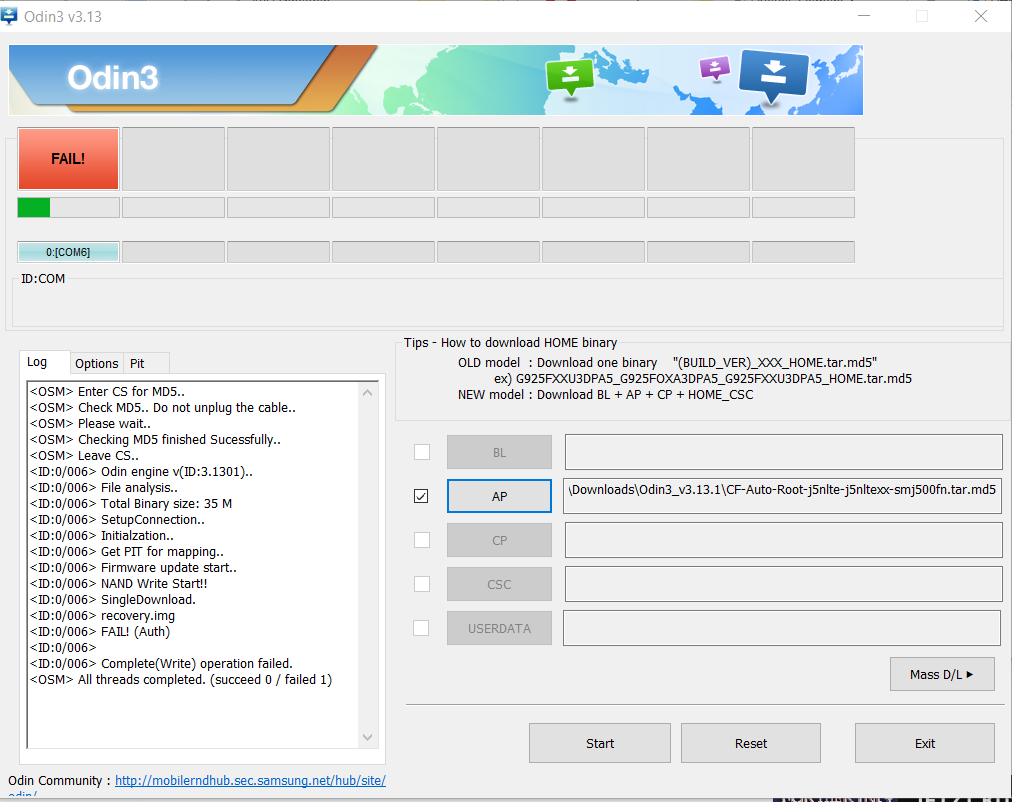Enable the BL file checkbox
1012x802 pixels.
421,452
